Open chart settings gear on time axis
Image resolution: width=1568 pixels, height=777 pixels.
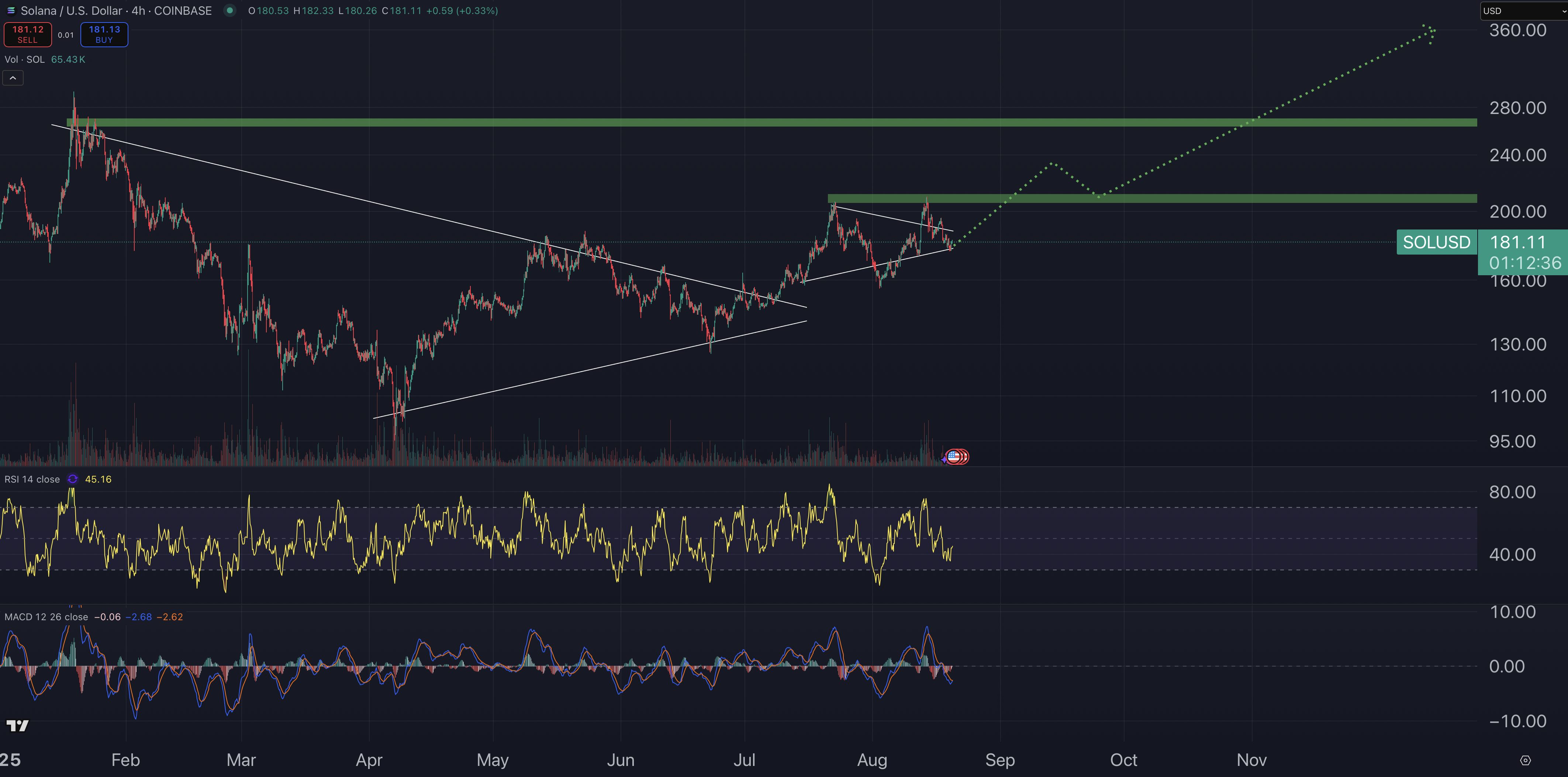(x=1525, y=760)
